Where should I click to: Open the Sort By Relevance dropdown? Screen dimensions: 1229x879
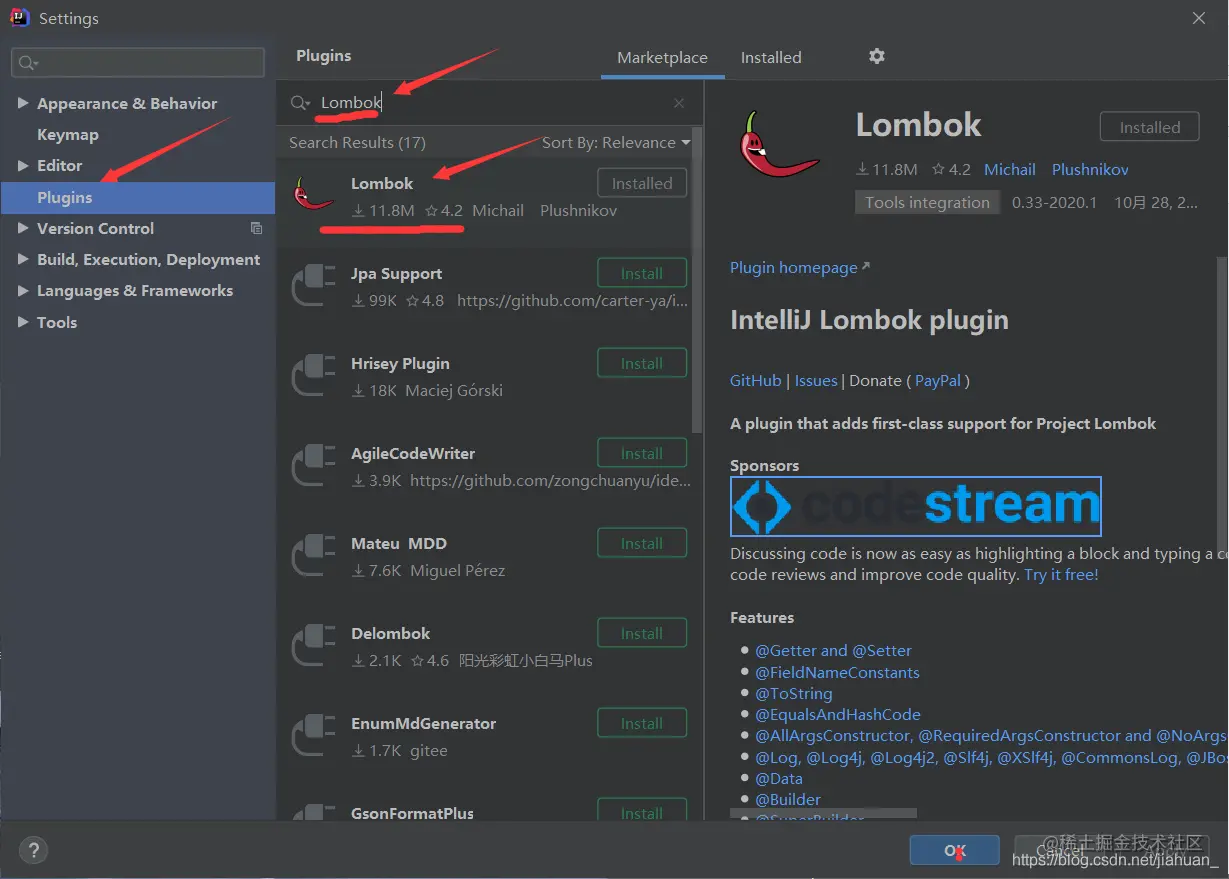pos(616,142)
